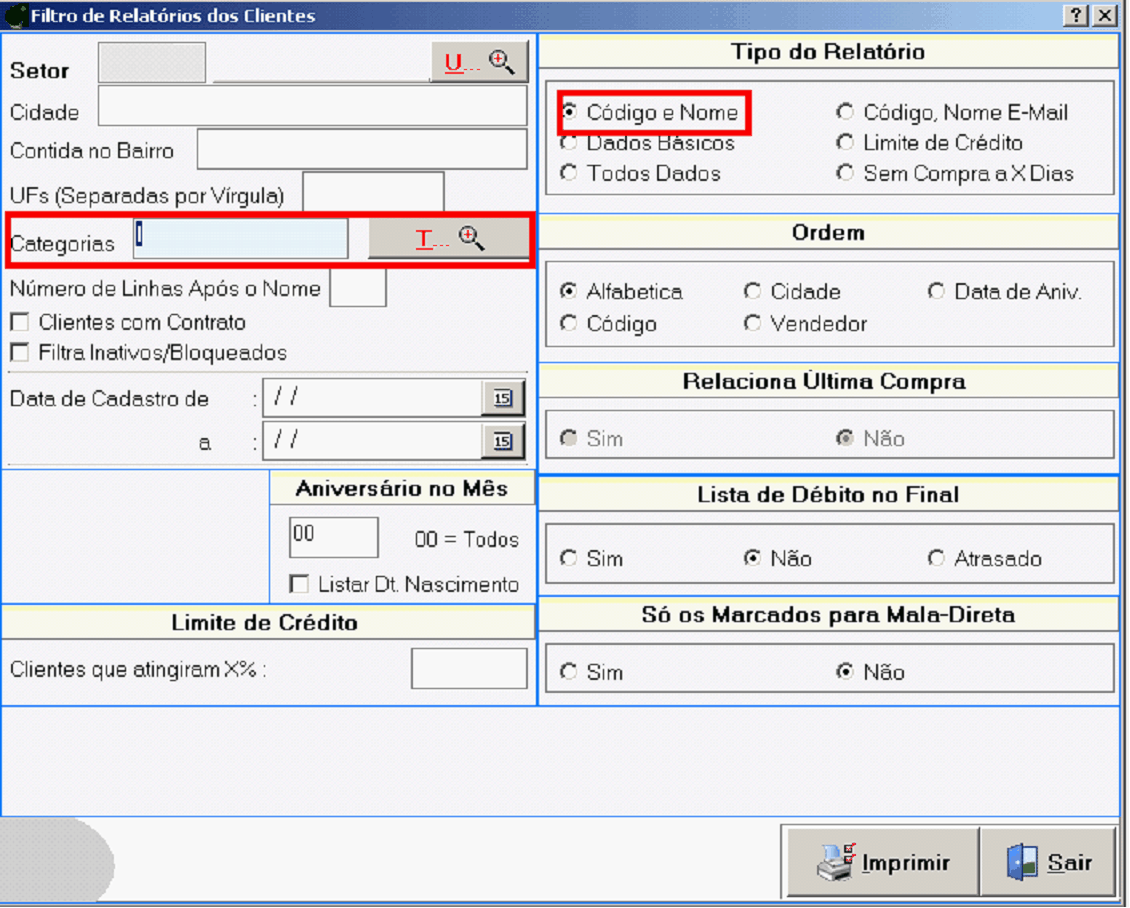
Task: Select Dados Básicos report type
Action: click(569, 143)
